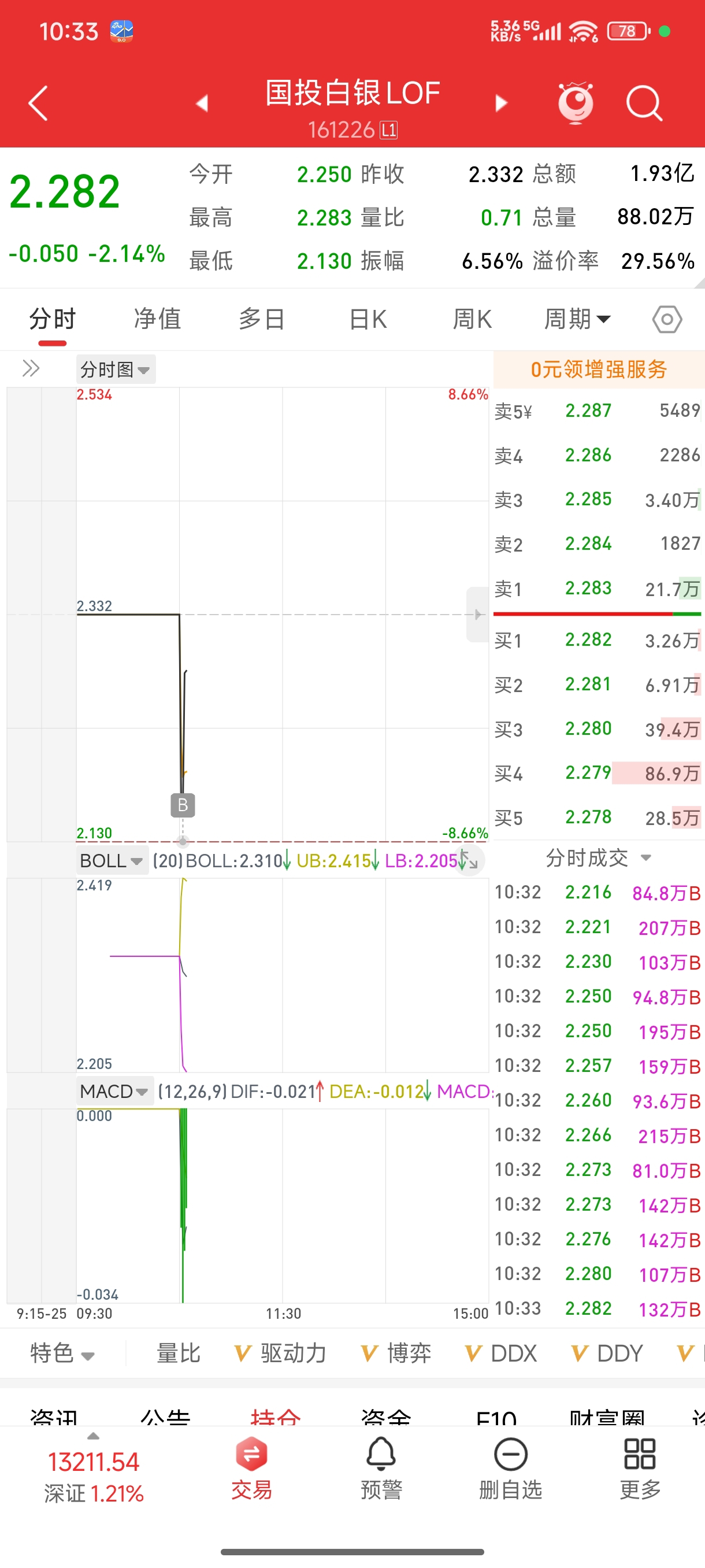The image size is (705, 1568).
Task: Select the DDY VIP indicator
Action: pos(607,1352)
